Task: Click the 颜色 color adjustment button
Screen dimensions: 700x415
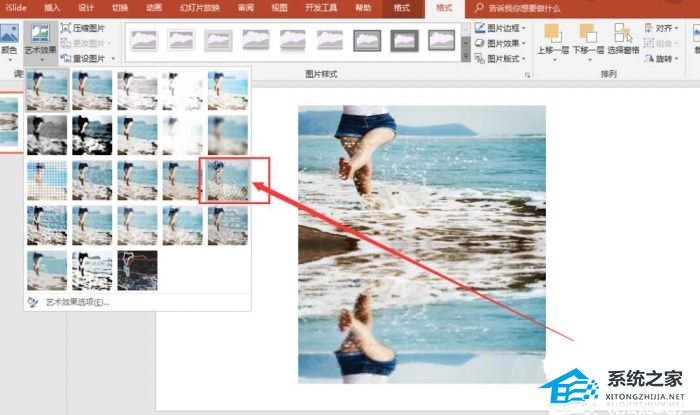Action: tap(8, 40)
